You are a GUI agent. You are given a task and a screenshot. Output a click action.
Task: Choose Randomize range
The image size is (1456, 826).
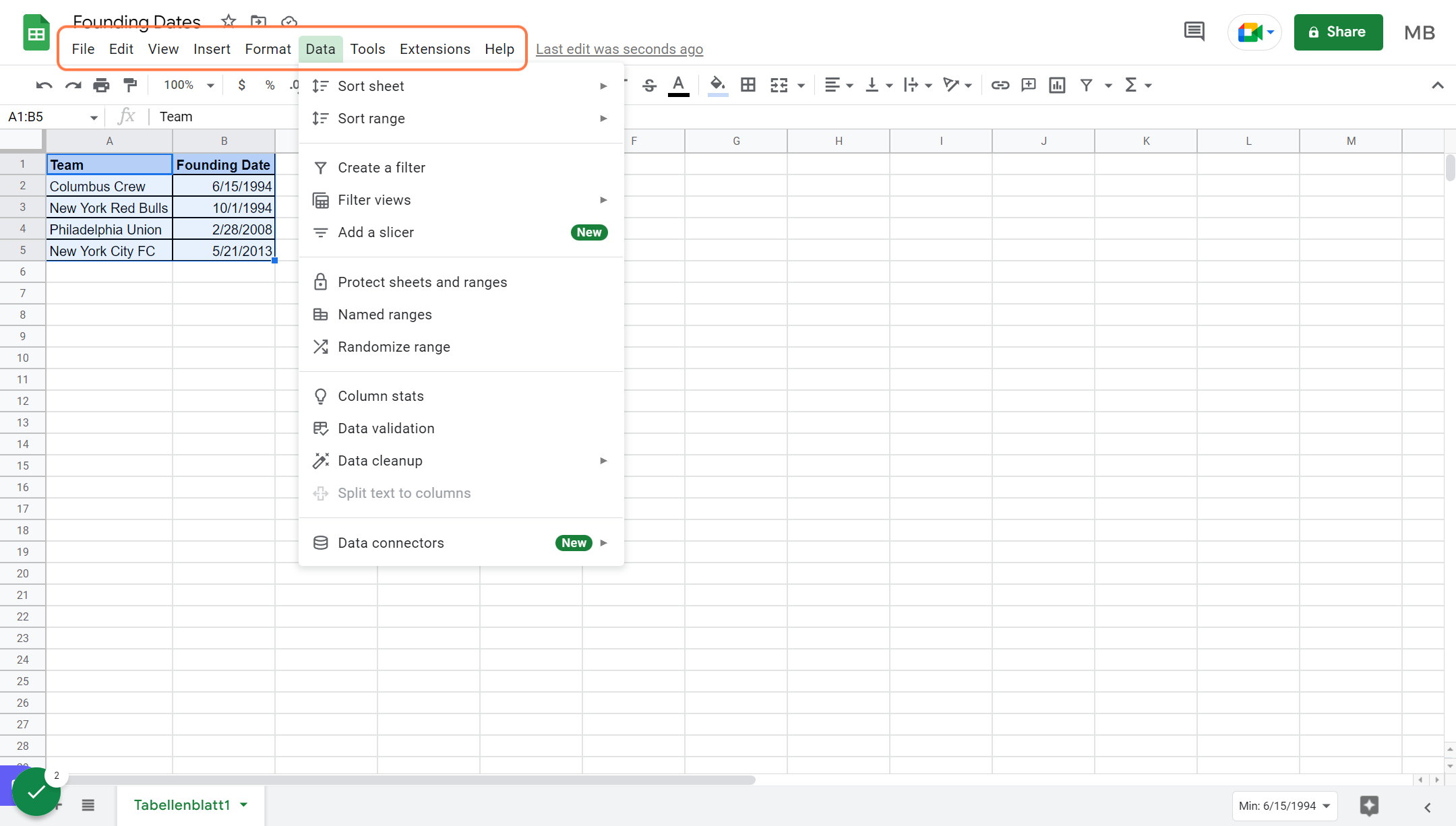click(461, 347)
